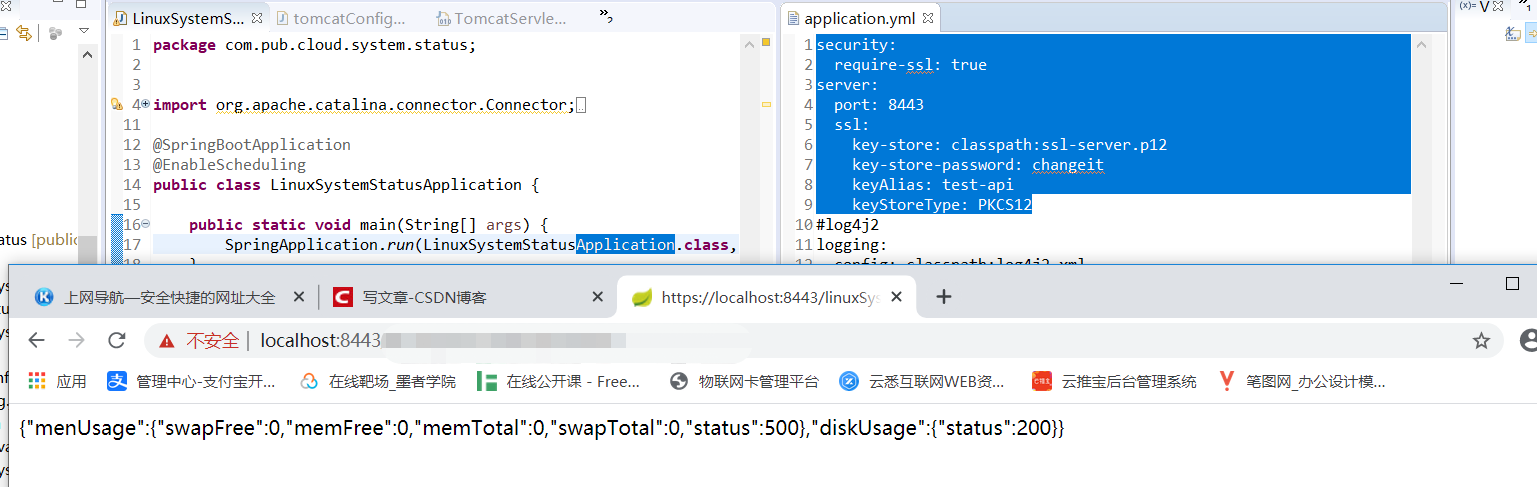The height and width of the screenshot is (487, 1537).
Task: Show hidden editor tabs via the chevron list
Action: pos(605,15)
